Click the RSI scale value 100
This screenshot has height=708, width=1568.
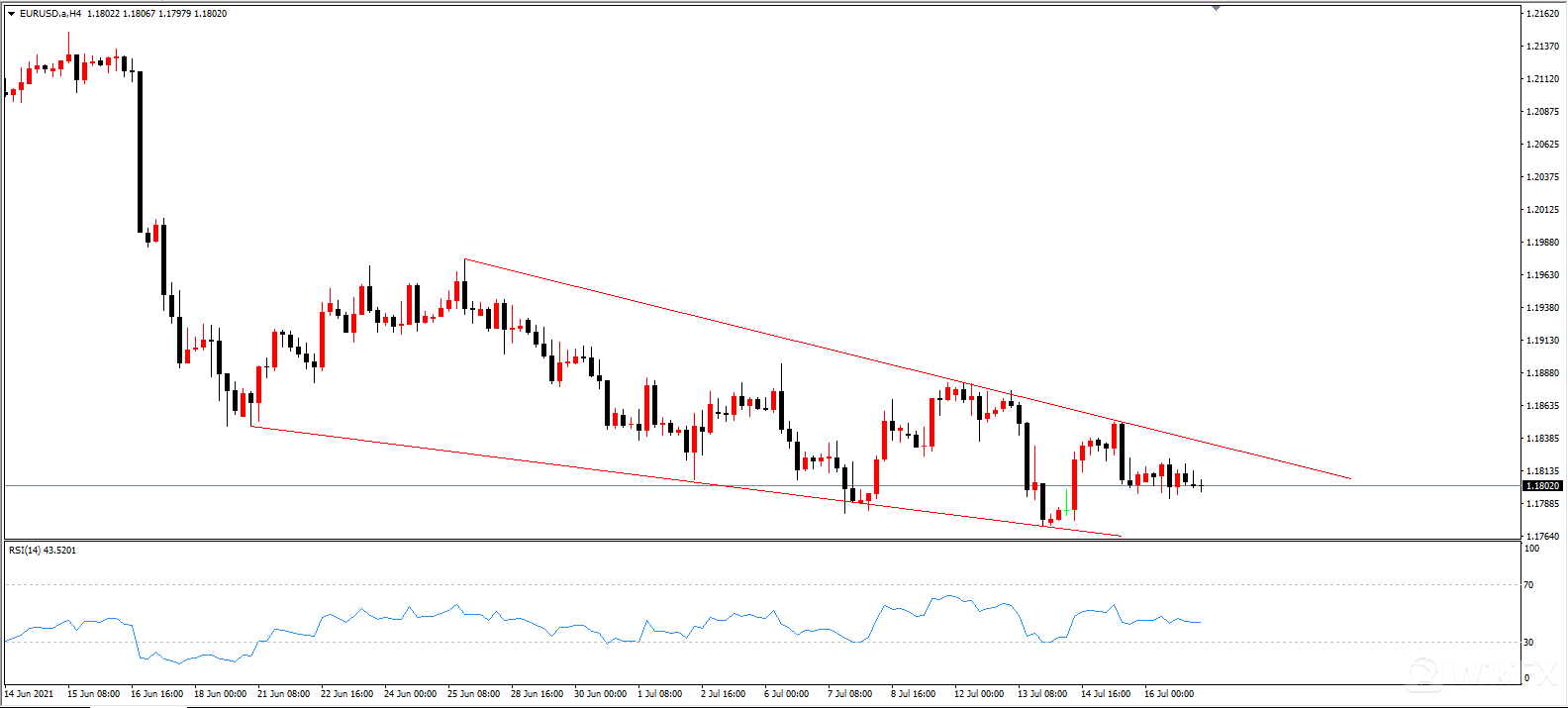point(1531,549)
